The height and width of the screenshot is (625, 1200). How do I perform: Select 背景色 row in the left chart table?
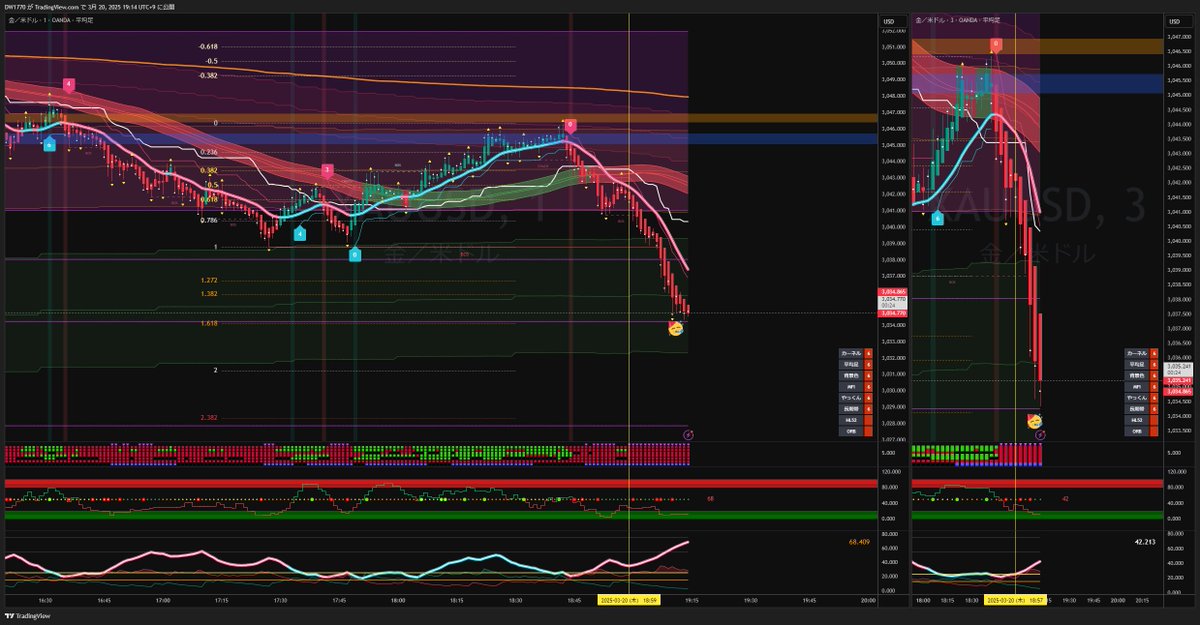[x=857, y=375]
